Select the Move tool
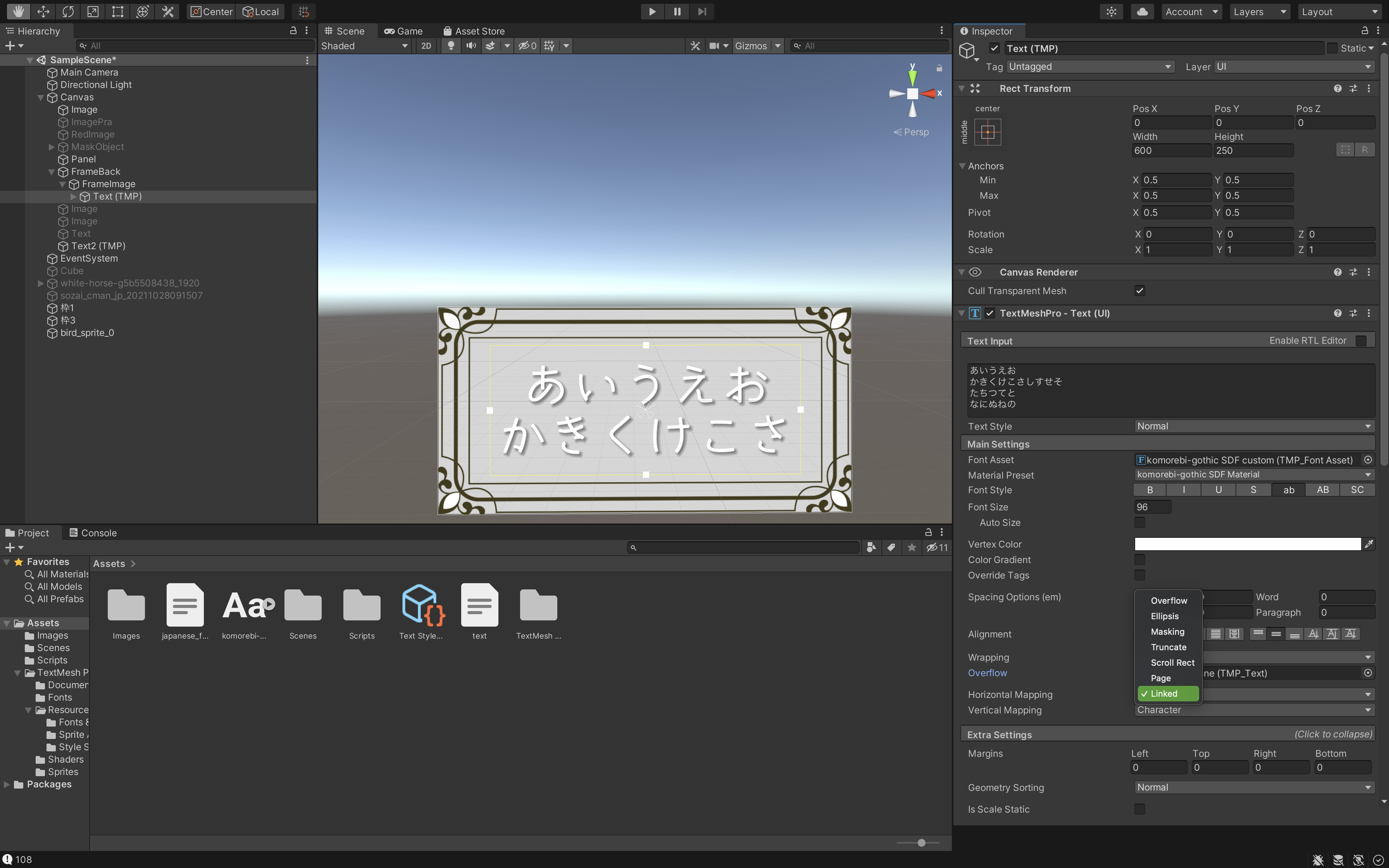The image size is (1389, 868). [43, 12]
